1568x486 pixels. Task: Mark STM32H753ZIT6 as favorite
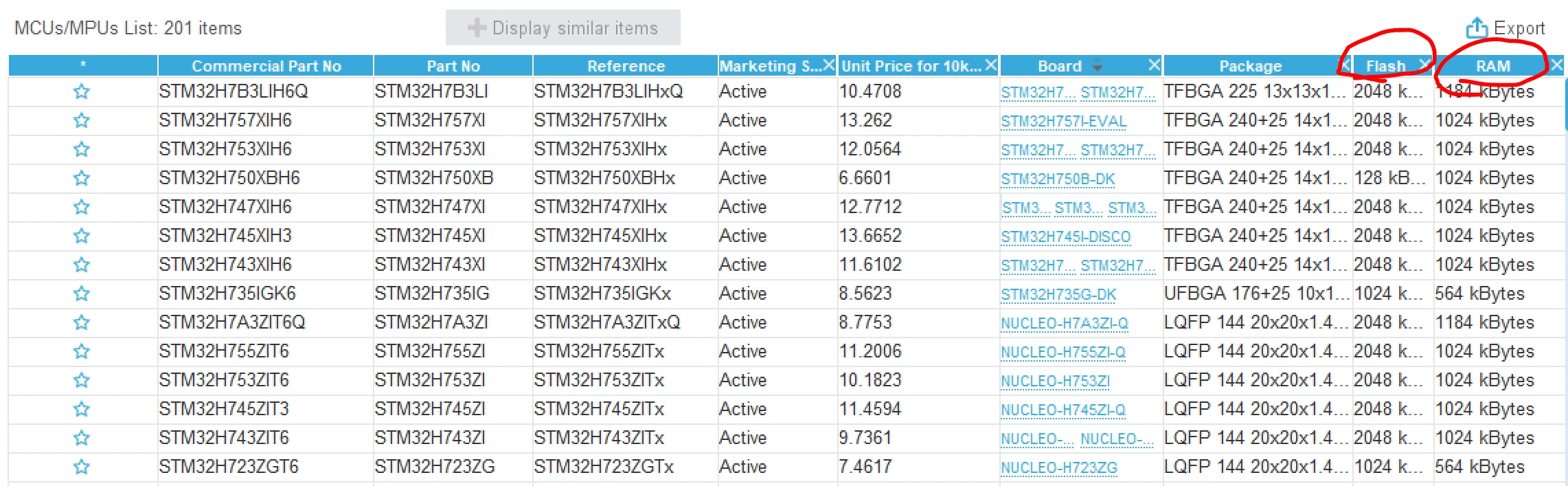click(x=82, y=380)
